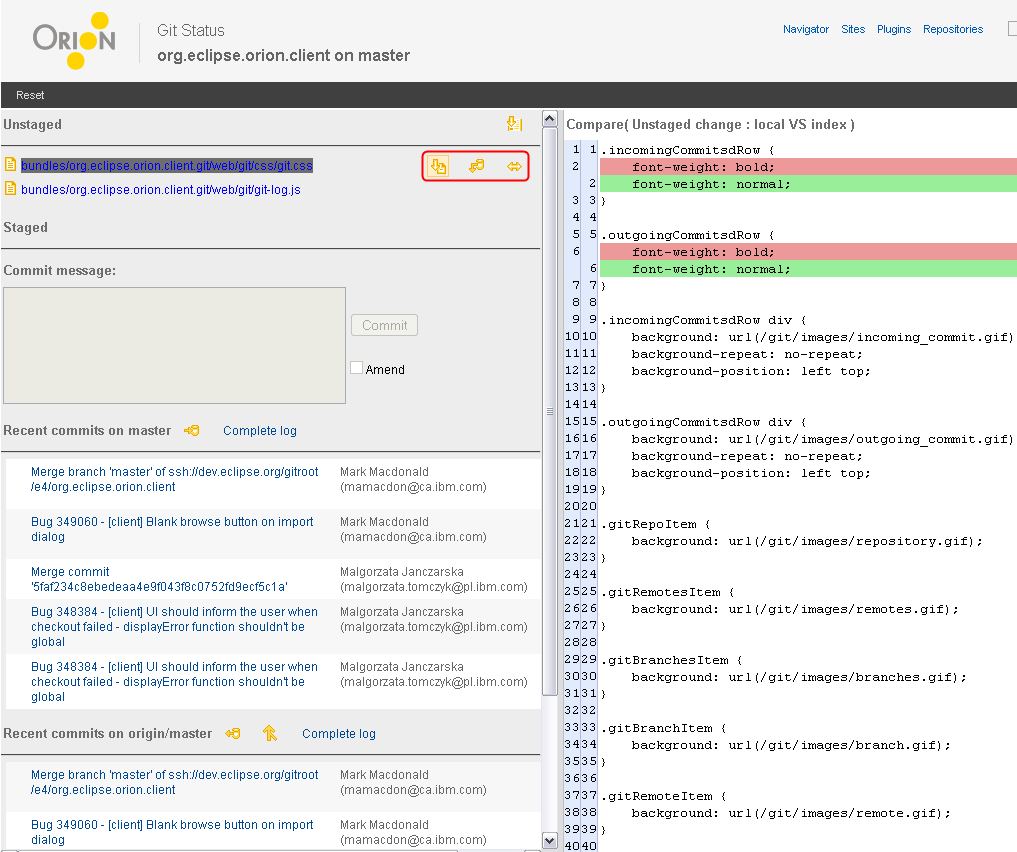The image size is (1017, 852).
Task: Click the 'Git Status' page title
Action: pos(191,30)
